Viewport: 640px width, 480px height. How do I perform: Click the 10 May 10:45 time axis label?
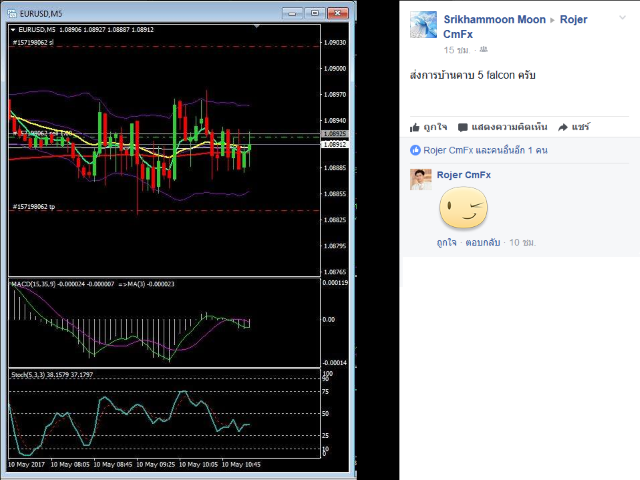(x=241, y=464)
